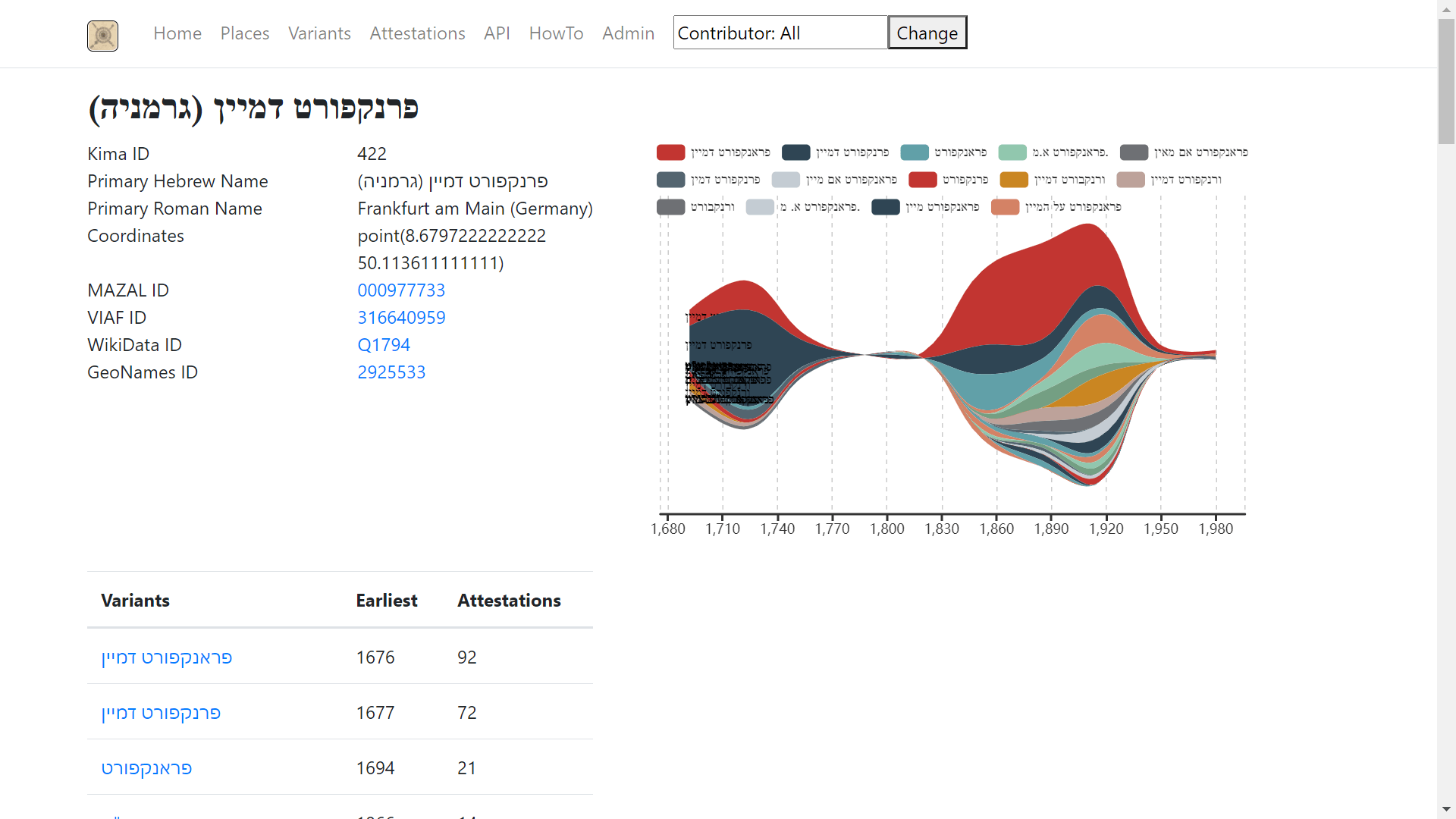Viewport: 1456px width, 819px height.
Task: Go to the Attestations page
Action: [417, 33]
